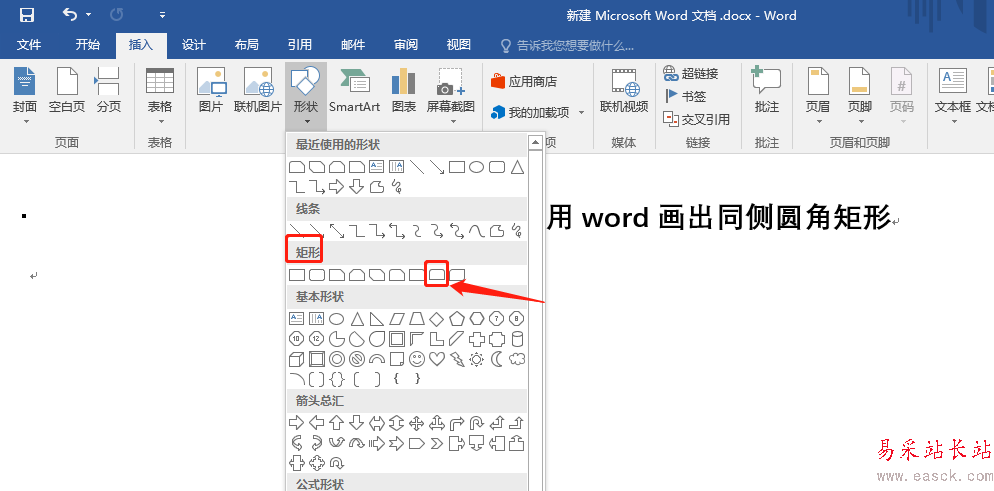Switch to the 审阅 ribbon tab

[x=406, y=44]
